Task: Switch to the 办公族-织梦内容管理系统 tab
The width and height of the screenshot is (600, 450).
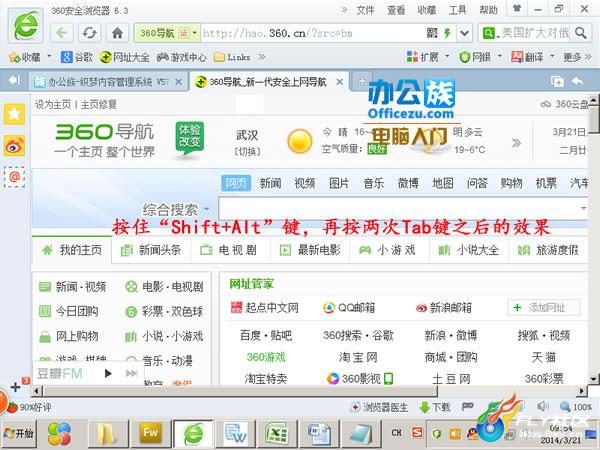Action: [108, 82]
